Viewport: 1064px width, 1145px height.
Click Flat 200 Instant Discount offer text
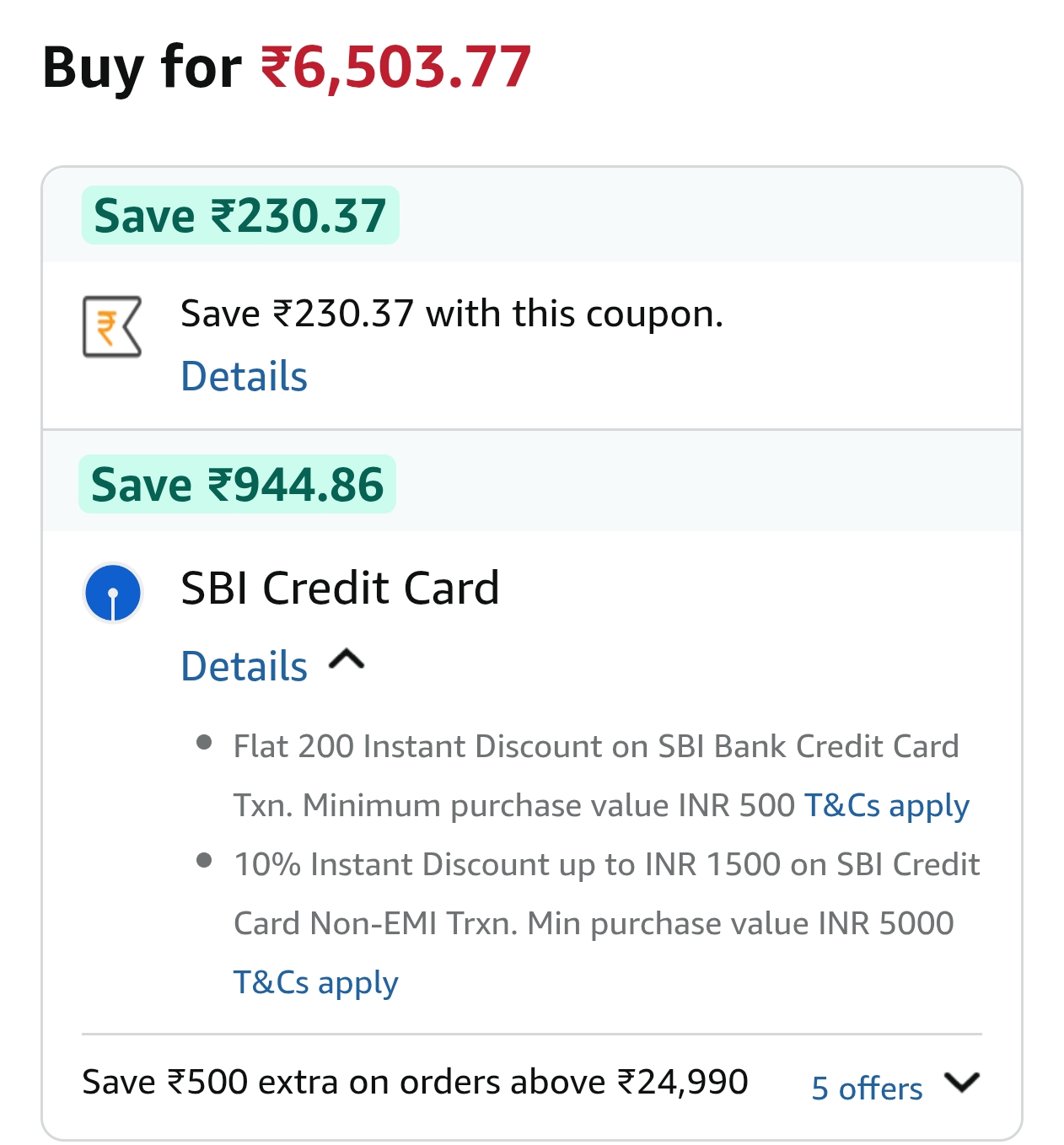(x=595, y=747)
